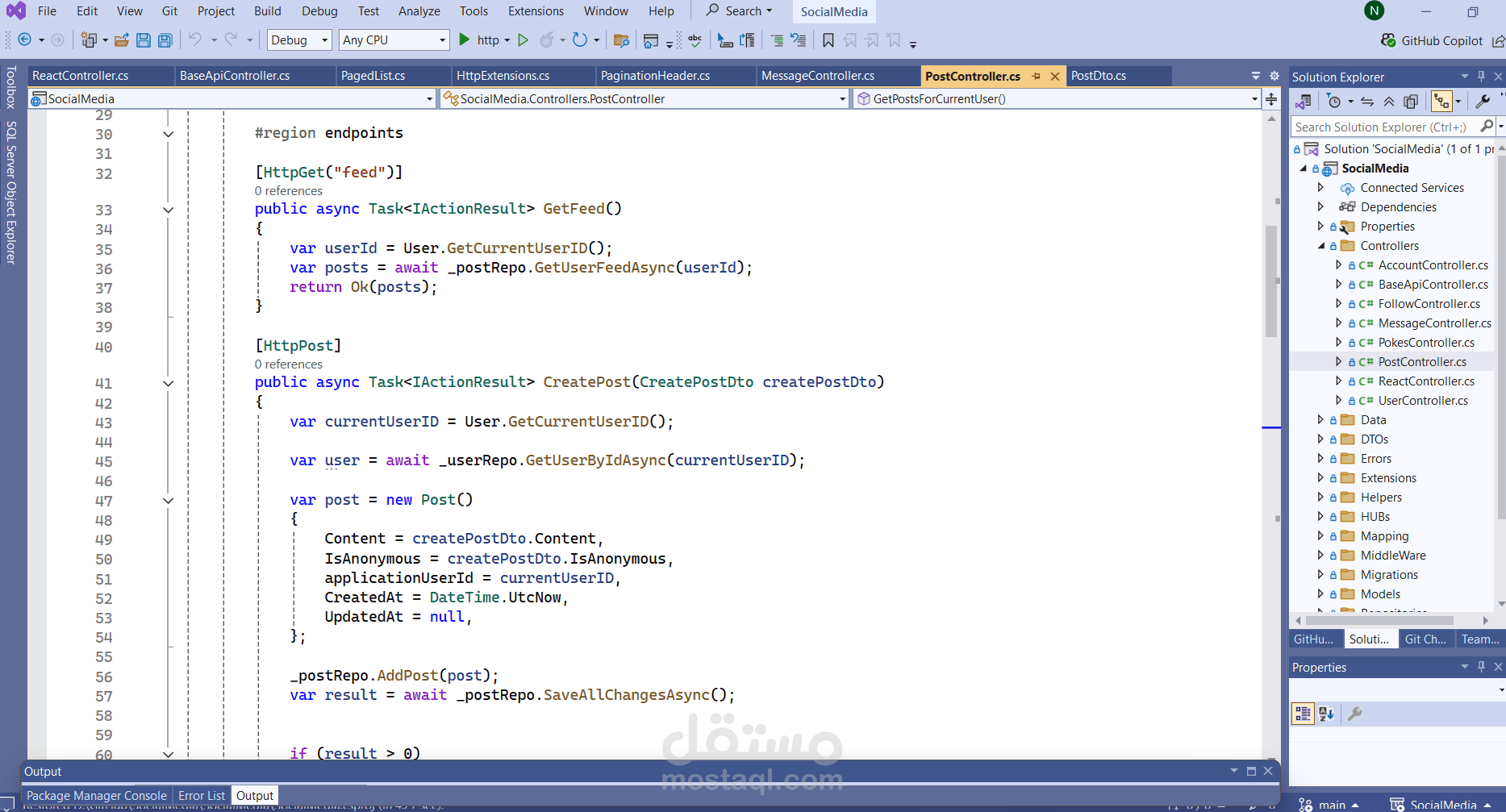The width and height of the screenshot is (1506, 812).
Task: Open the Any CPU platform dropdown
Action: click(x=394, y=40)
